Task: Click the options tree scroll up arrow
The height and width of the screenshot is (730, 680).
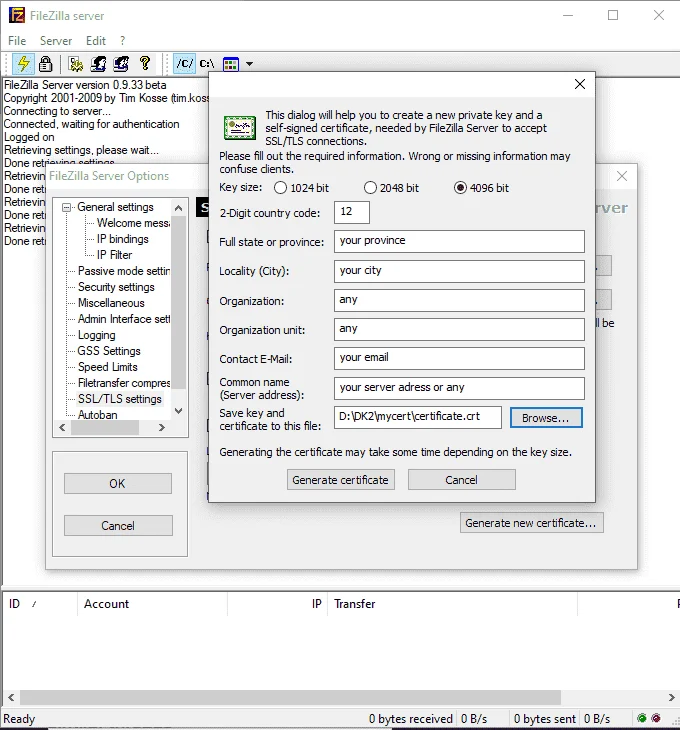Action: pos(178,208)
